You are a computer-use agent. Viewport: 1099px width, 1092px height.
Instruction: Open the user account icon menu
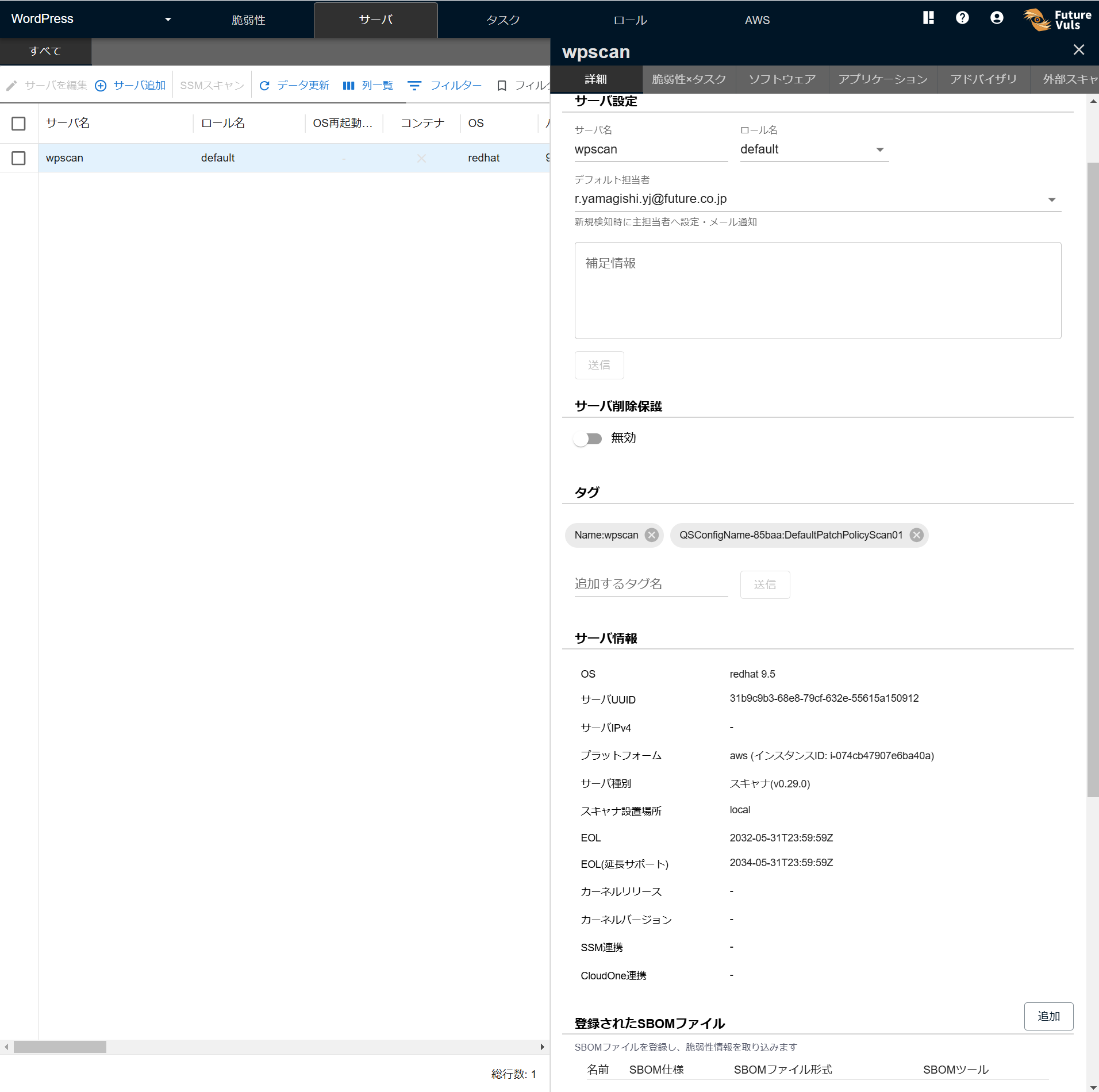point(996,18)
